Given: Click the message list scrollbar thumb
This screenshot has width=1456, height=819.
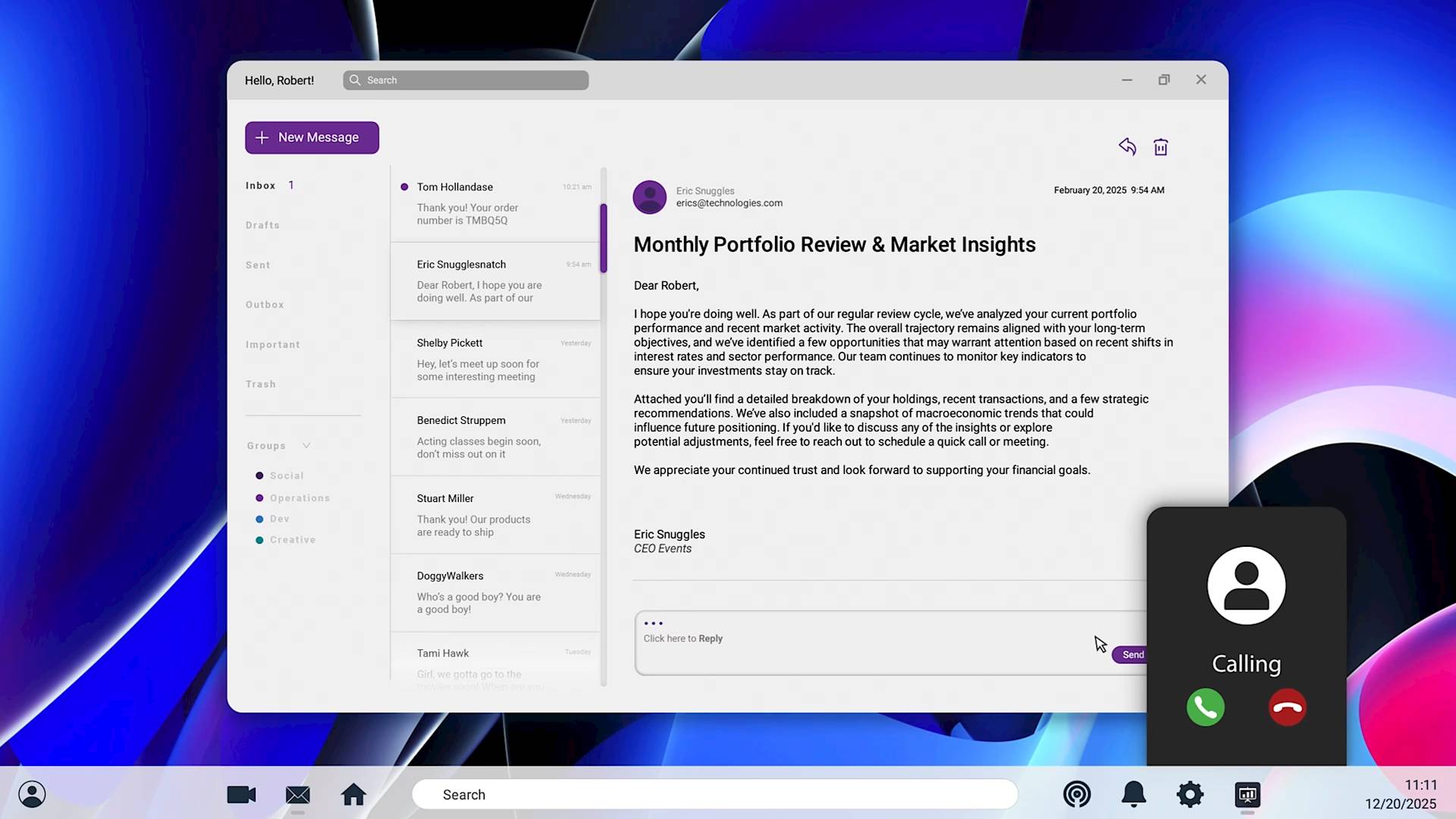Looking at the screenshot, I should pos(604,237).
